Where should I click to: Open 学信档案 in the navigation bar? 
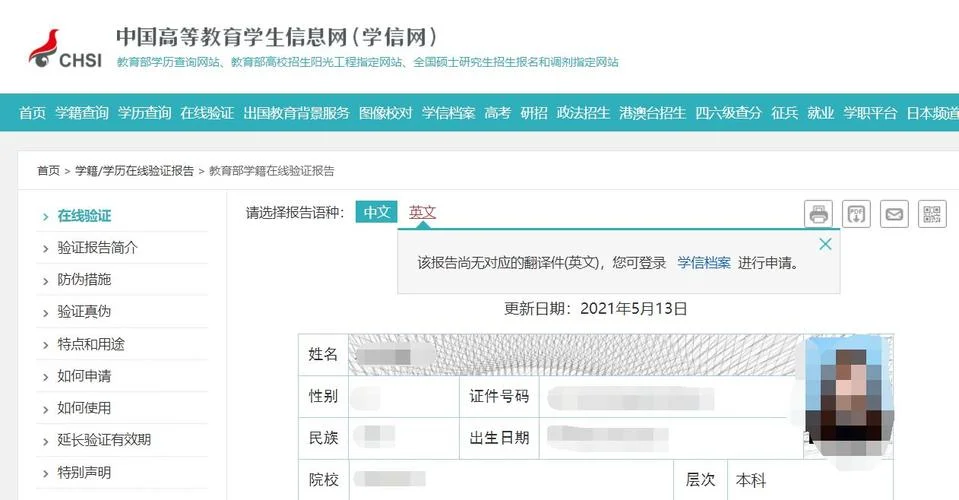click(448, 113)
